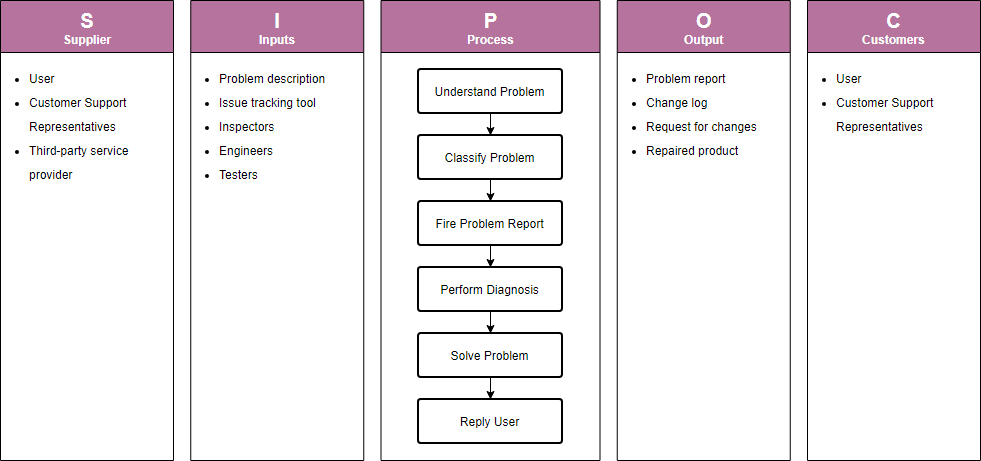Screen dimensions: 981x461
Task: Click the Request for changes item
Action: coord(701,127)
